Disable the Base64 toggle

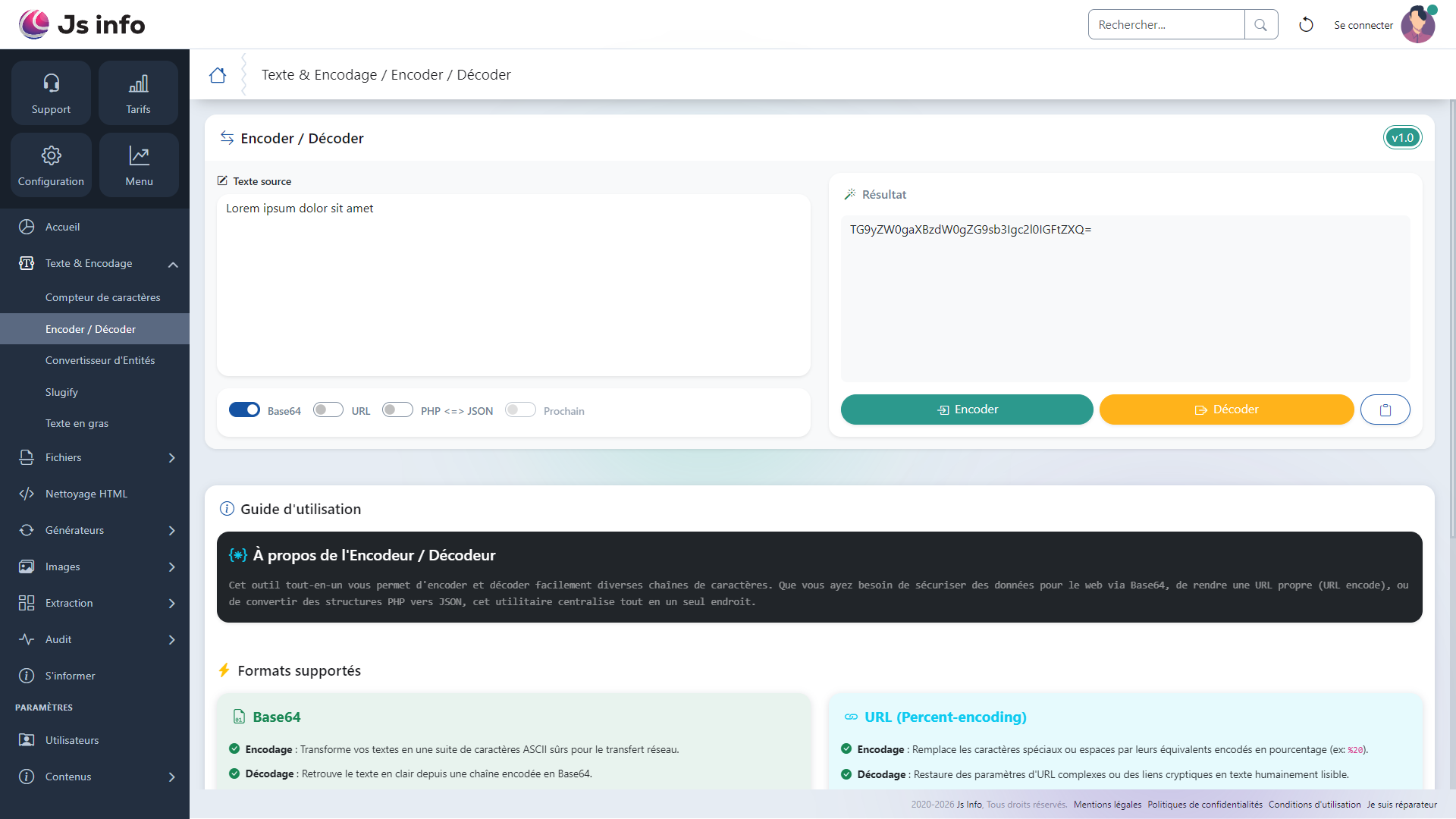pos(244,409)
